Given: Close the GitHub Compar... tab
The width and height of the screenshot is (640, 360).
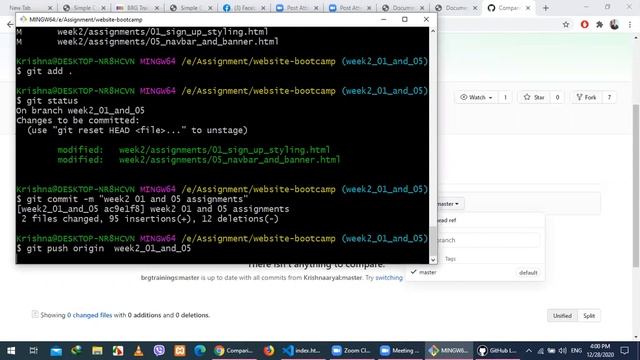Looking at the screenshot, I should click(528, 8).
